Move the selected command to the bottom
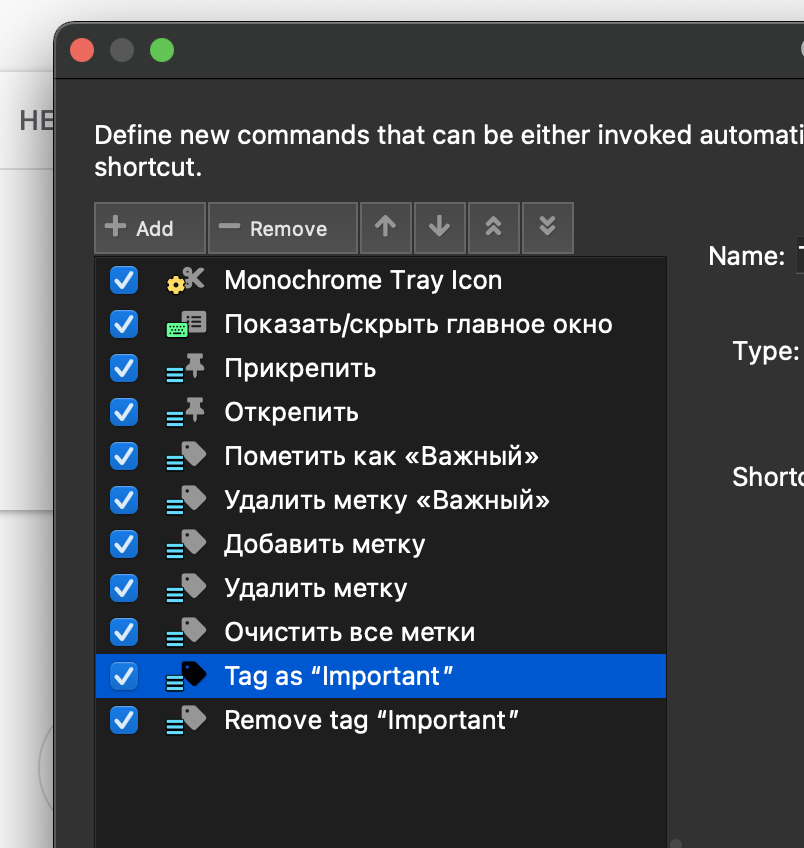 pos(548,228)
